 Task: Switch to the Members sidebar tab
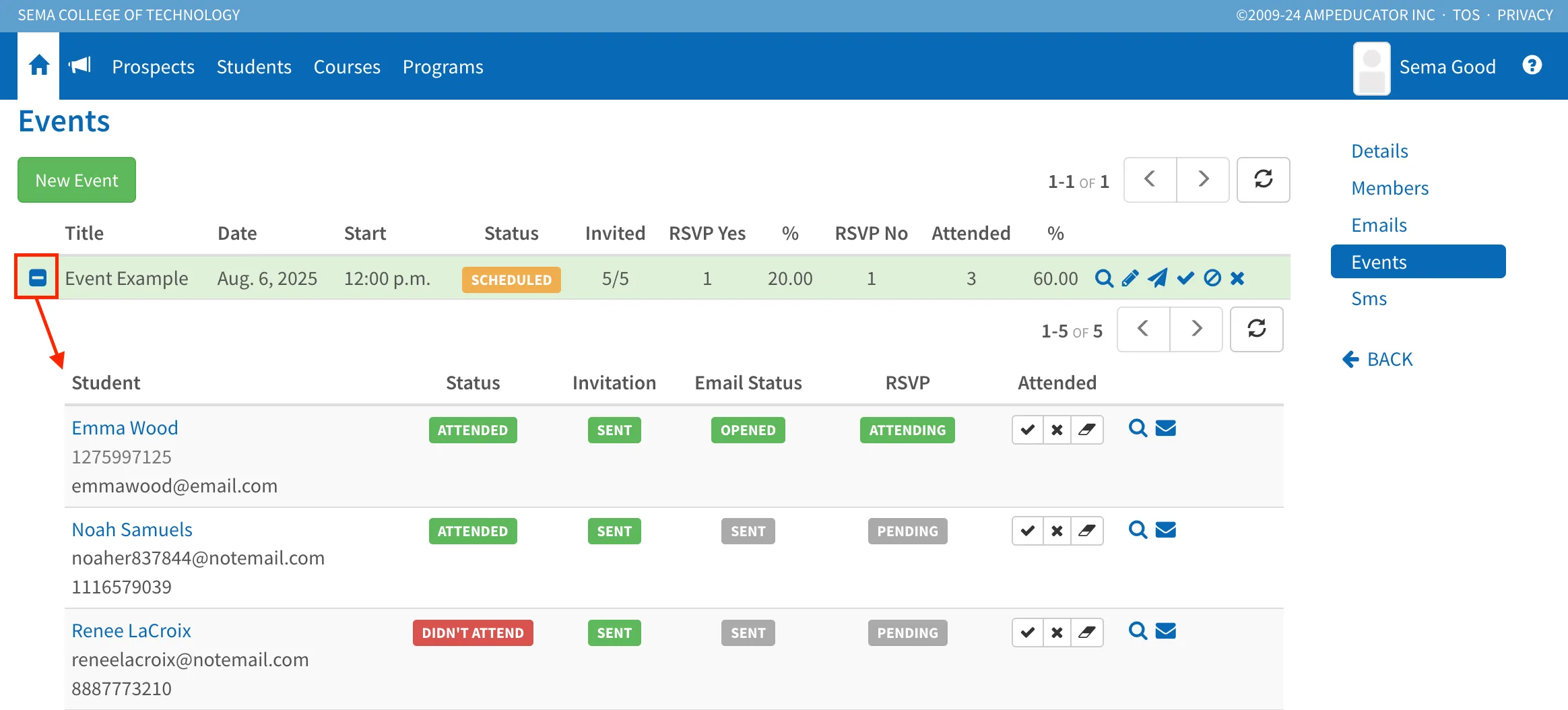1390,188
